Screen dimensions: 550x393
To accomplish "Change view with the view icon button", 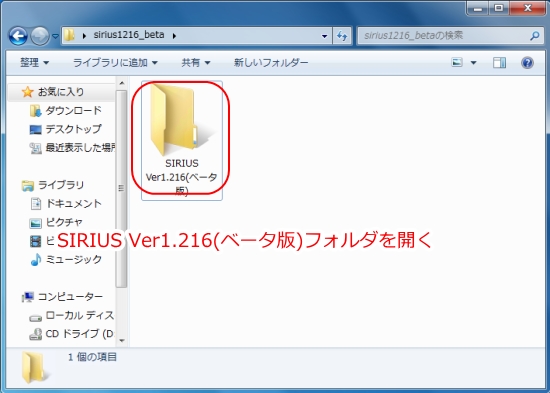I will (457, 63).
